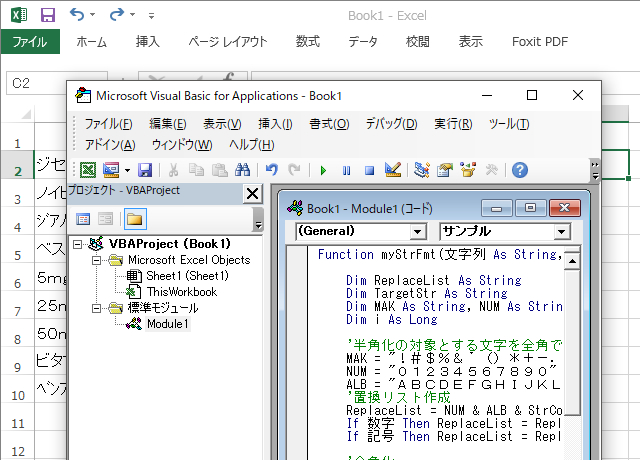Viewport: 640px width, 460px height.
Task: Click View Code button in Project panel
Action: point(83,219)
